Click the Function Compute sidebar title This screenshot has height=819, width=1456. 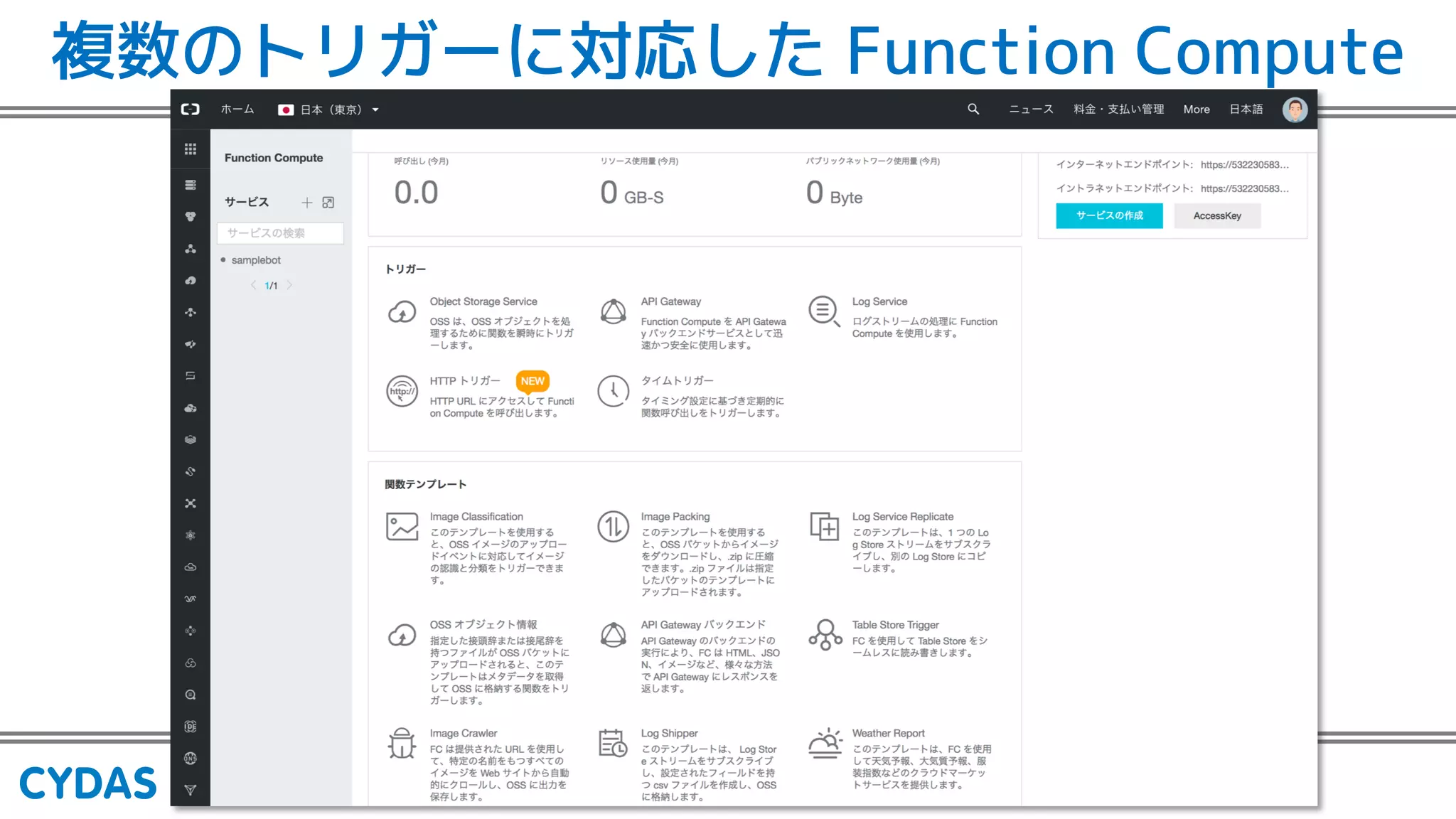coord(274,158)
